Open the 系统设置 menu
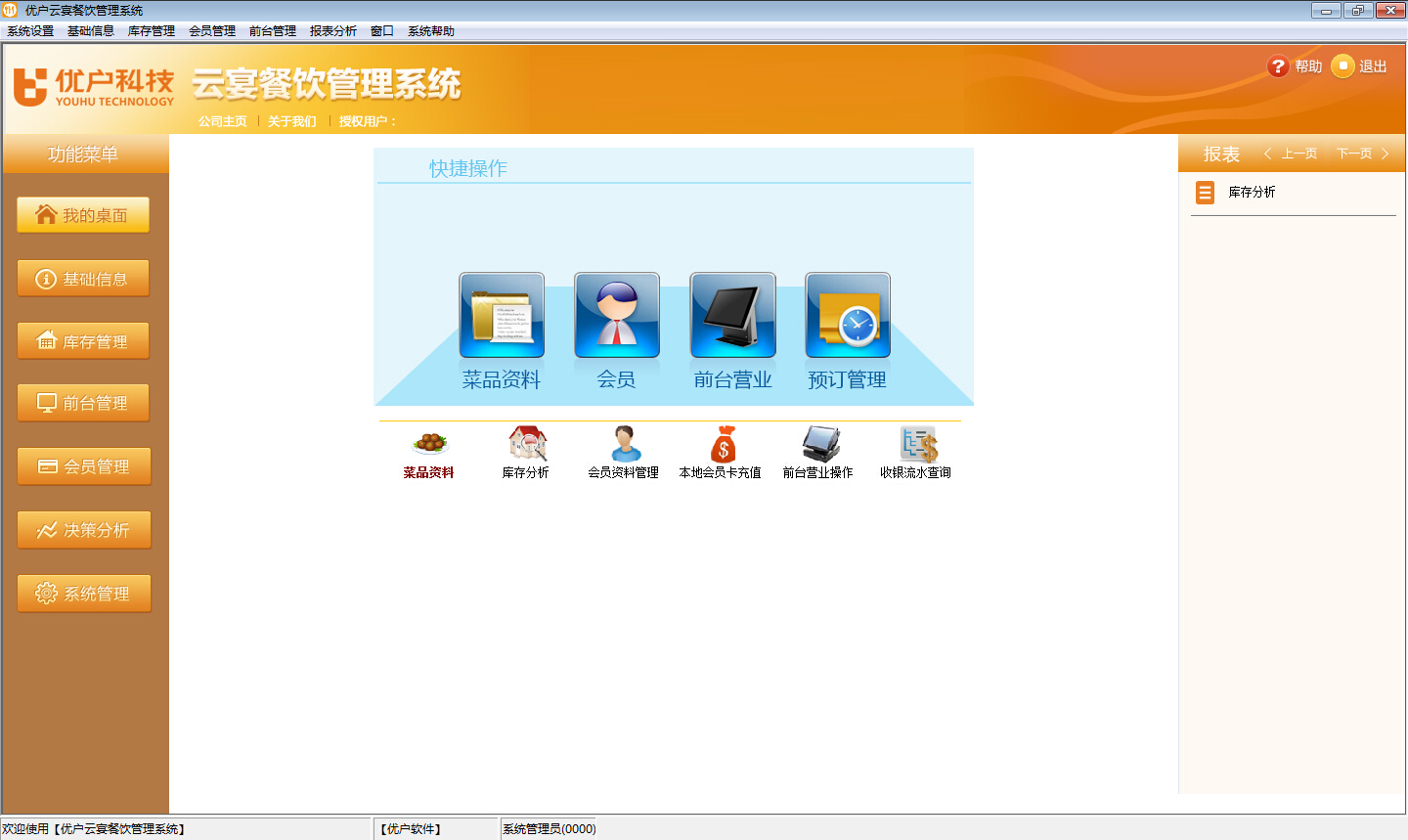Screen dimensions: 1408x840 pyautogui.click(x=30, y=31)
